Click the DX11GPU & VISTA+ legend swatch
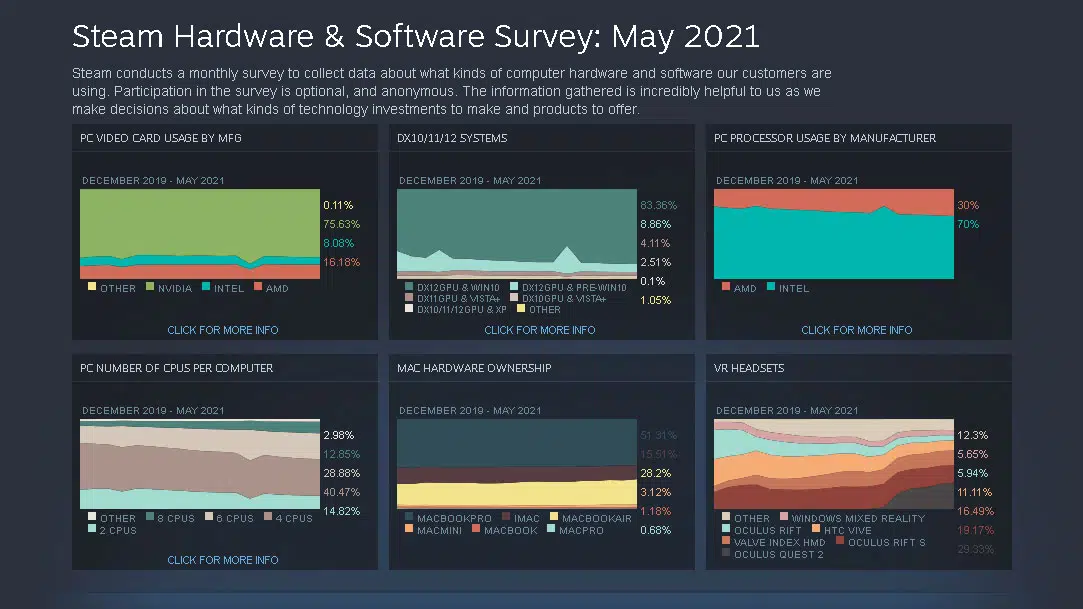 pos(409,298)
